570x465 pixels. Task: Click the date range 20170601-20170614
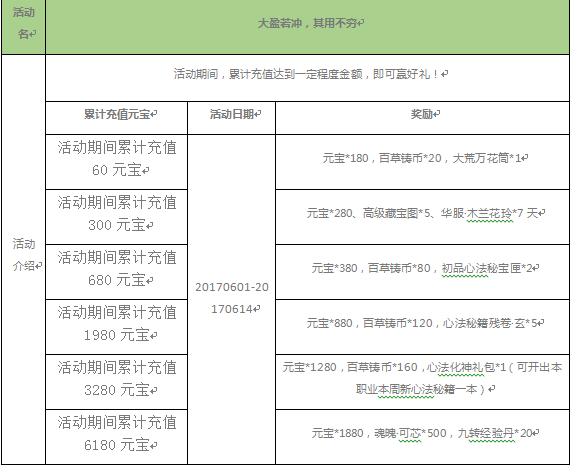[232, 298]
